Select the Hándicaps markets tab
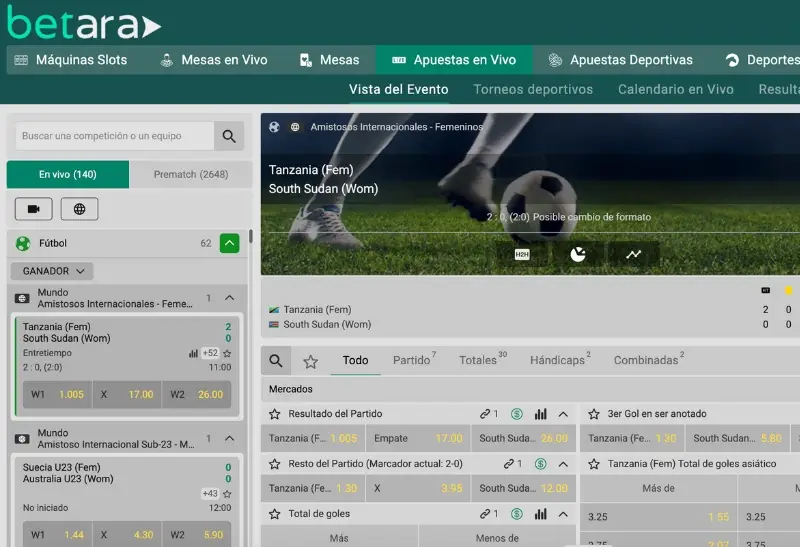 tap(560, 359)
